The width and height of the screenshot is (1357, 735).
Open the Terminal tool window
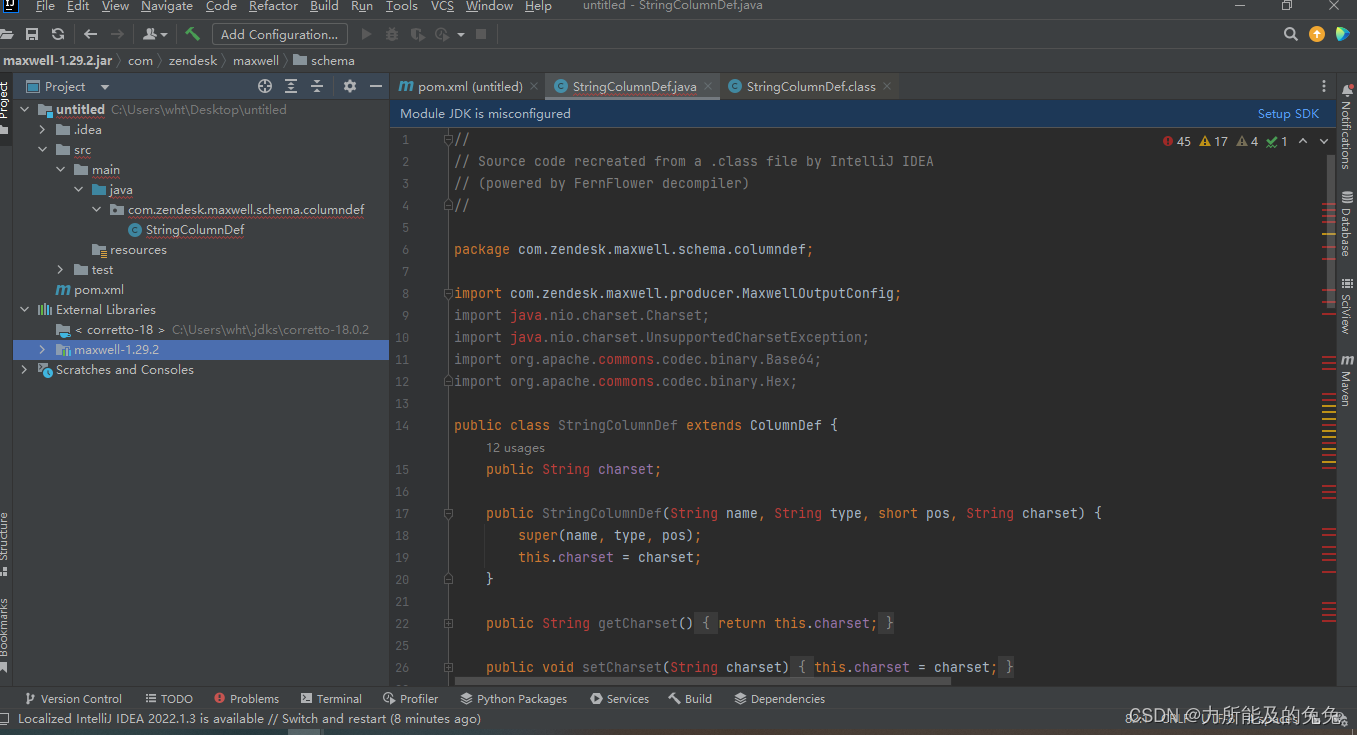click(330, 699)
